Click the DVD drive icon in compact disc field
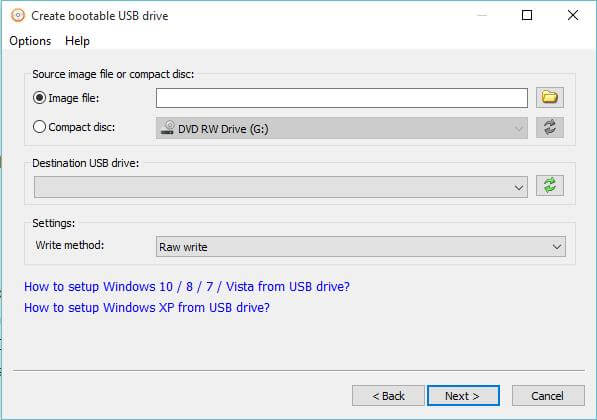Screen dimensions: 597x420 click(167, 128)
